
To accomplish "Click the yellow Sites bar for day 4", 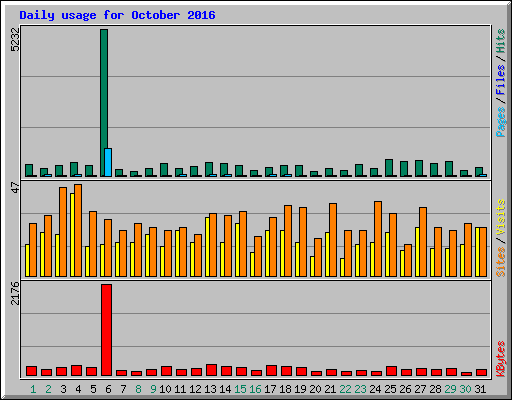I will click(x=72, y=235).
